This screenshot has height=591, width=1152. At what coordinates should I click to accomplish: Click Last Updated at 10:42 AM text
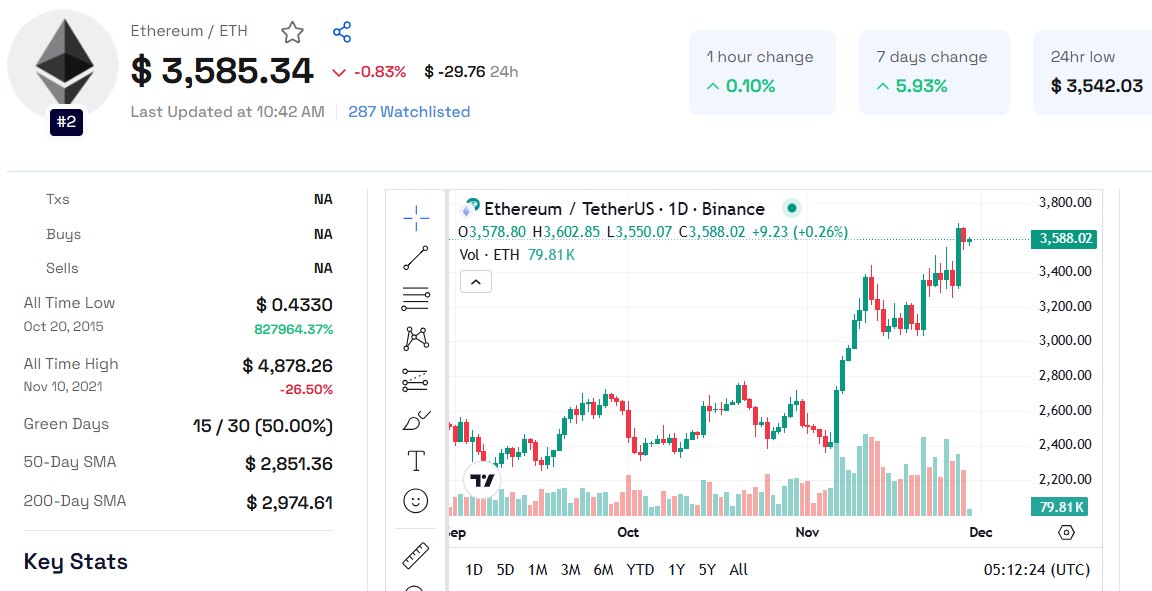[228, 112]
